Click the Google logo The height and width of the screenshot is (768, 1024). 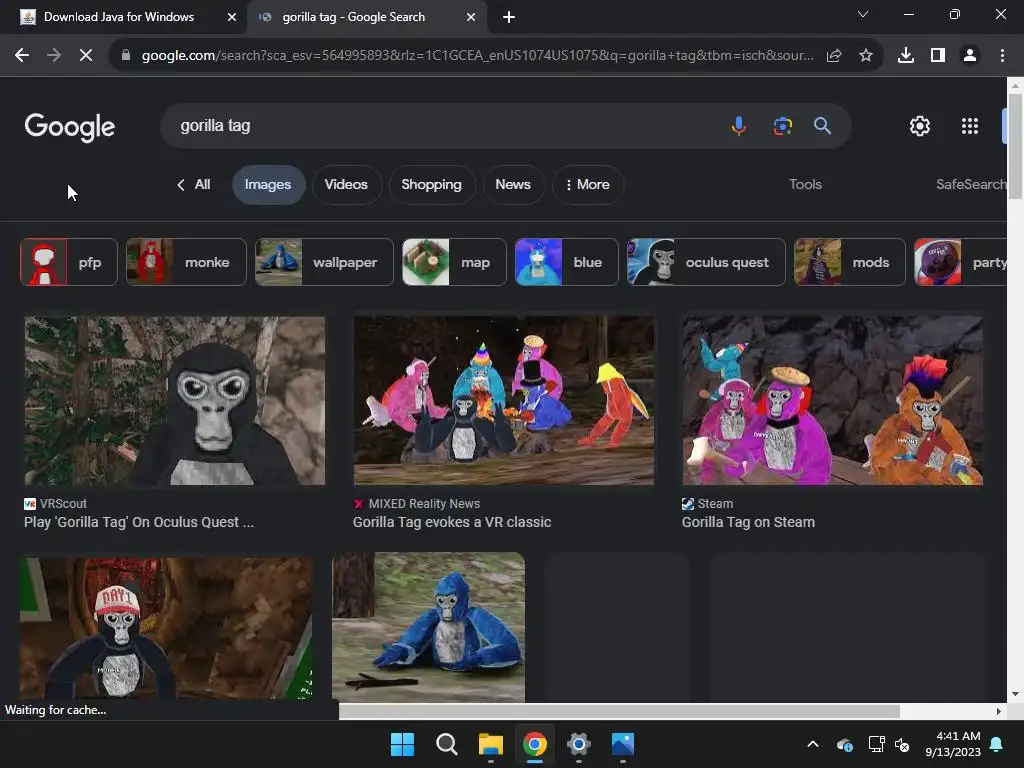(70, 127)
